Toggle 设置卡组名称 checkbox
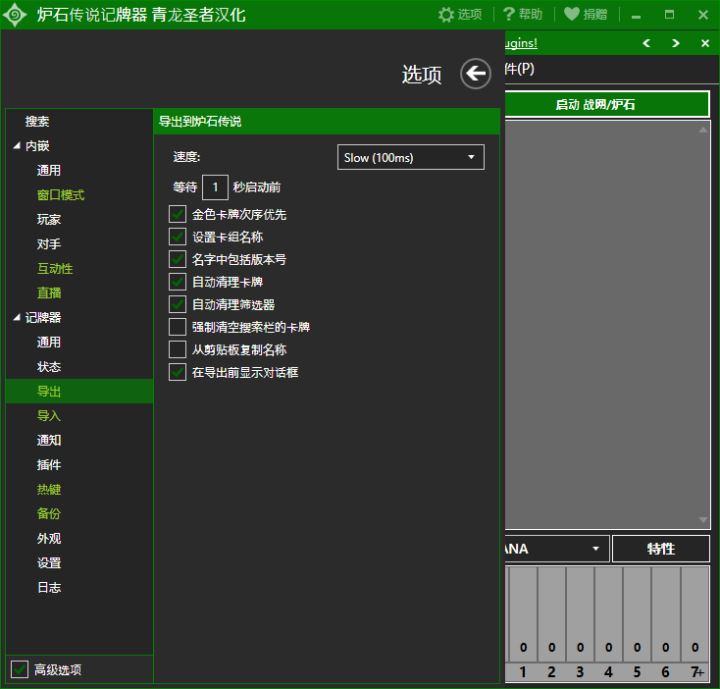The height and width of the screenshot is (689, 720). pos(177,237)
